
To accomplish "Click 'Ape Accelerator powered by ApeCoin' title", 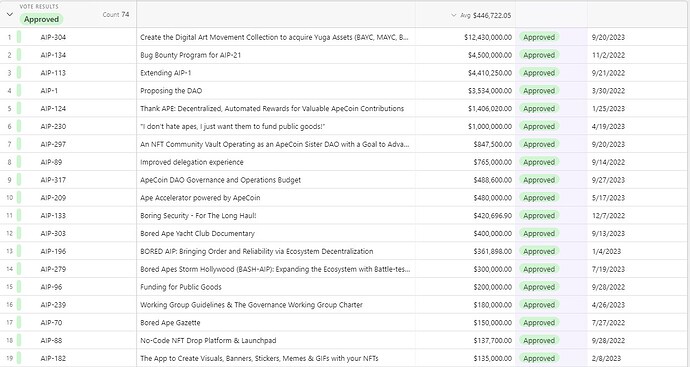I will pos(200,198).
